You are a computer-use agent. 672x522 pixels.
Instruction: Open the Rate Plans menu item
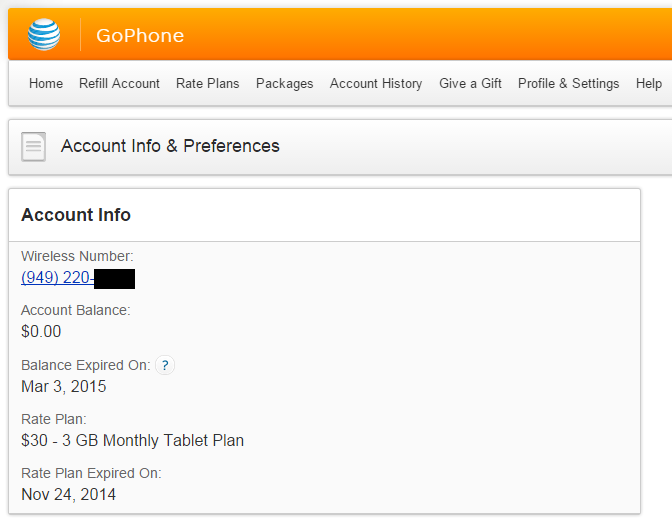tap(207, 83)
